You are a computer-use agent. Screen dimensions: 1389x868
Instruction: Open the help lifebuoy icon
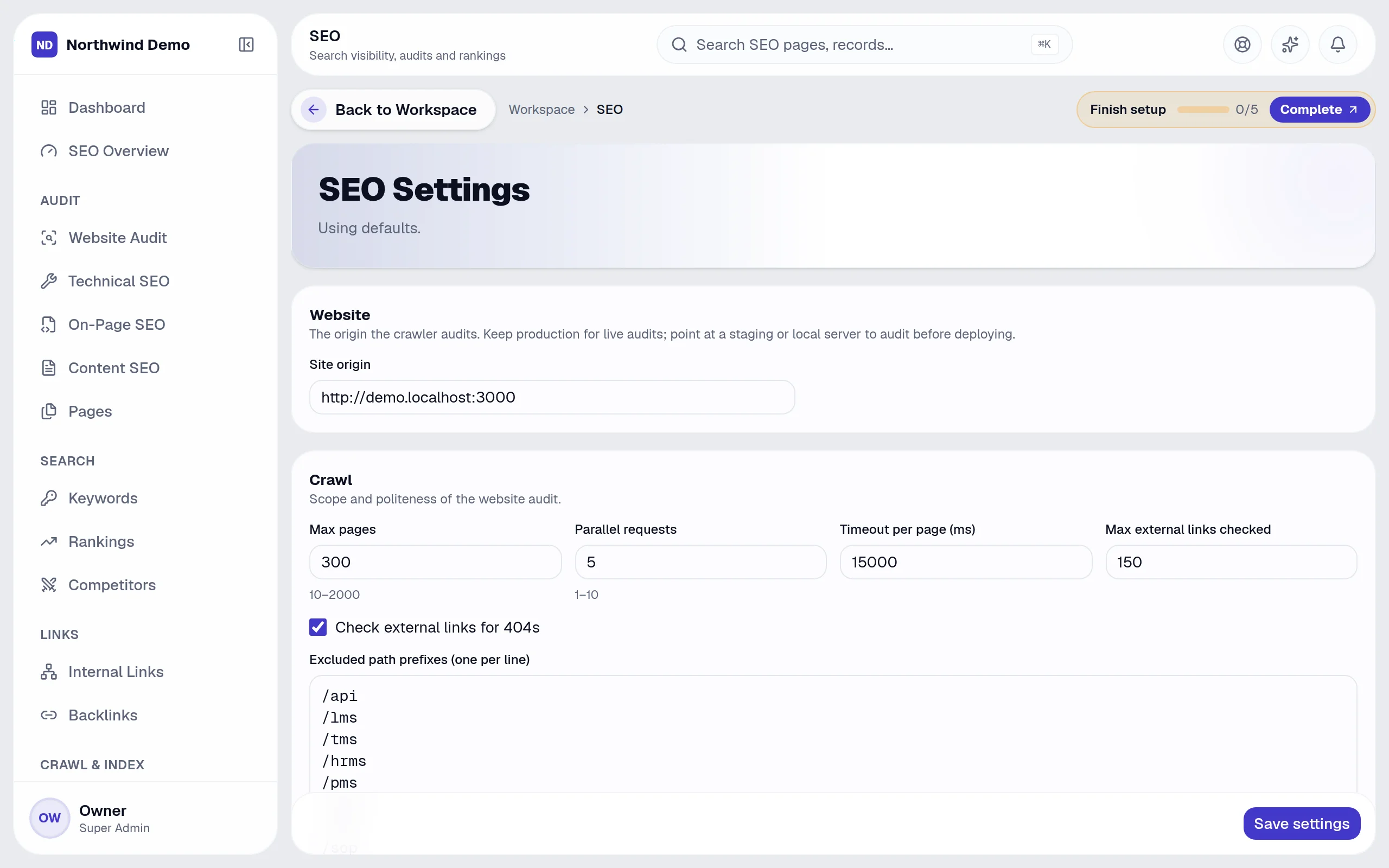[x=1242, y=44]
